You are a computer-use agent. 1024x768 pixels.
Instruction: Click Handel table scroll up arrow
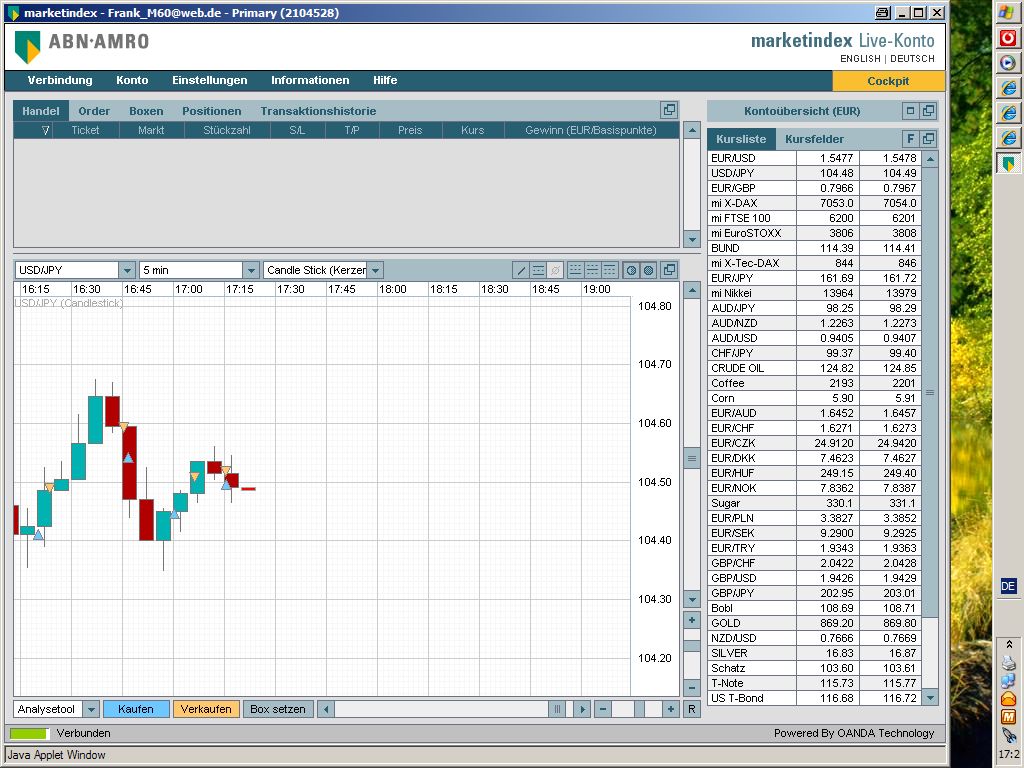(692, 130)
